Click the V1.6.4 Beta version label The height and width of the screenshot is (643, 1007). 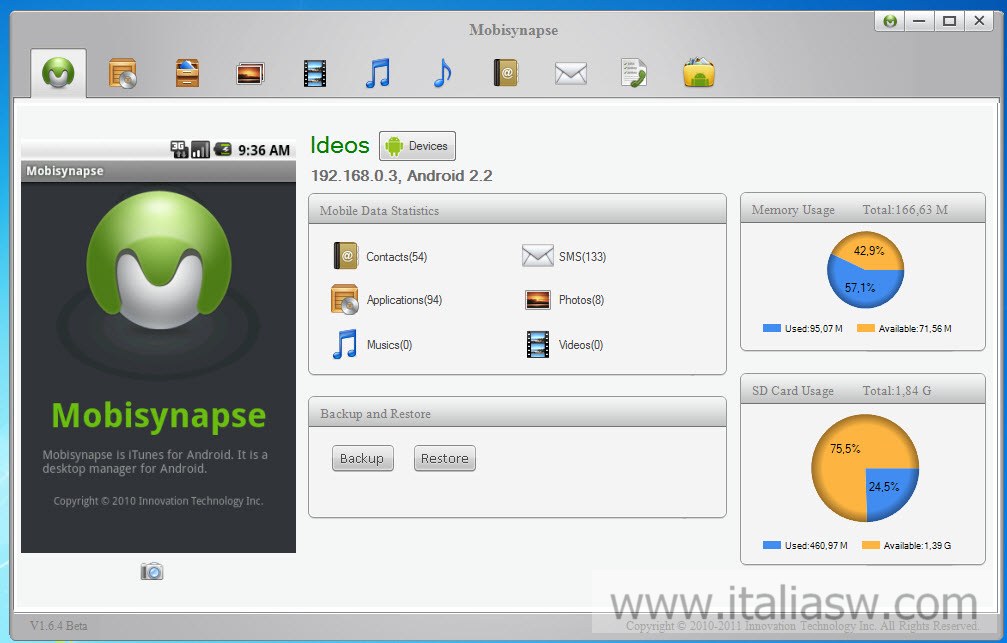pyautogui.click(x=58, y=626)
